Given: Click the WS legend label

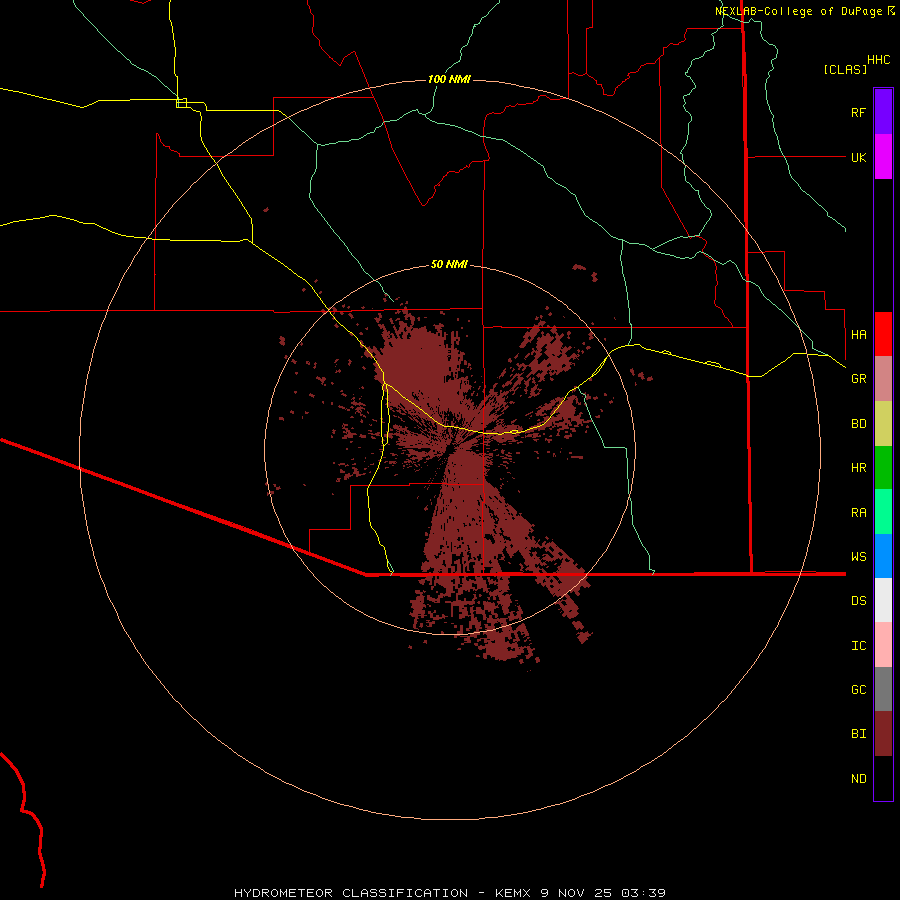Looking at the screenshot, I should pyautogui.click(x=858, y=557).
